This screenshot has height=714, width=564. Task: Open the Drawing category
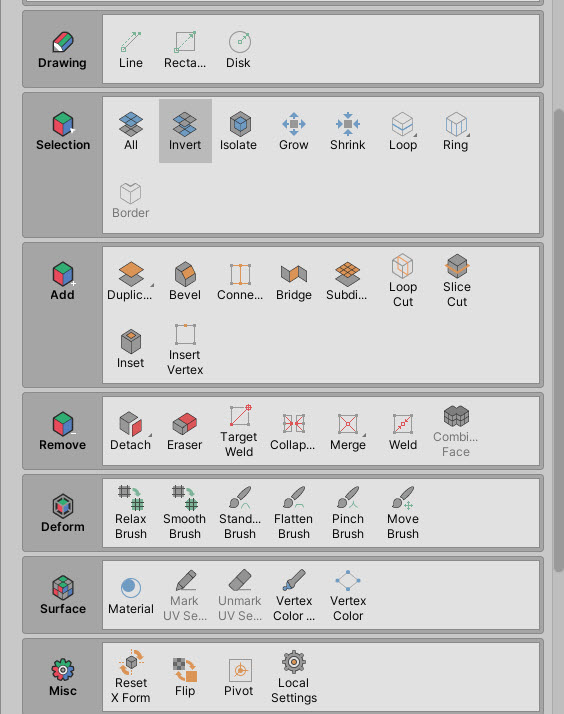tap(62, 50)
